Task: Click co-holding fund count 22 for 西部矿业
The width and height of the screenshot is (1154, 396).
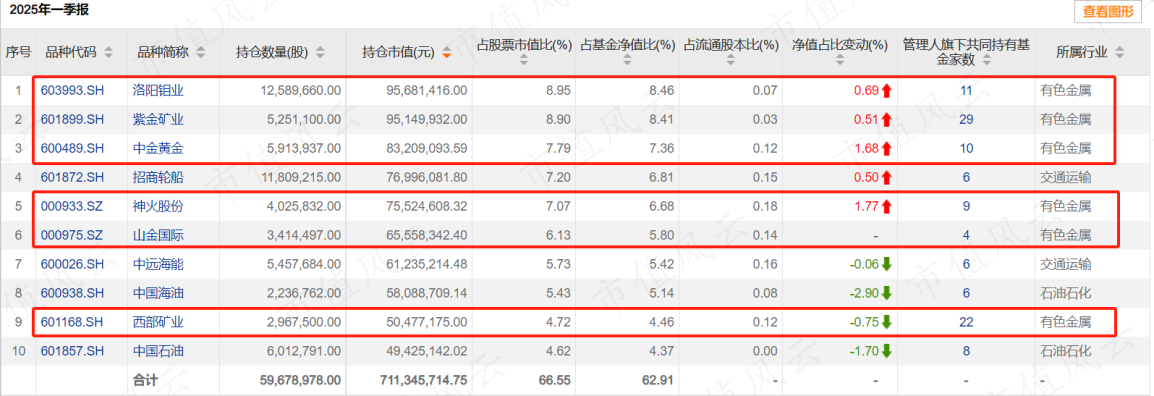Action: pos(966,322)
